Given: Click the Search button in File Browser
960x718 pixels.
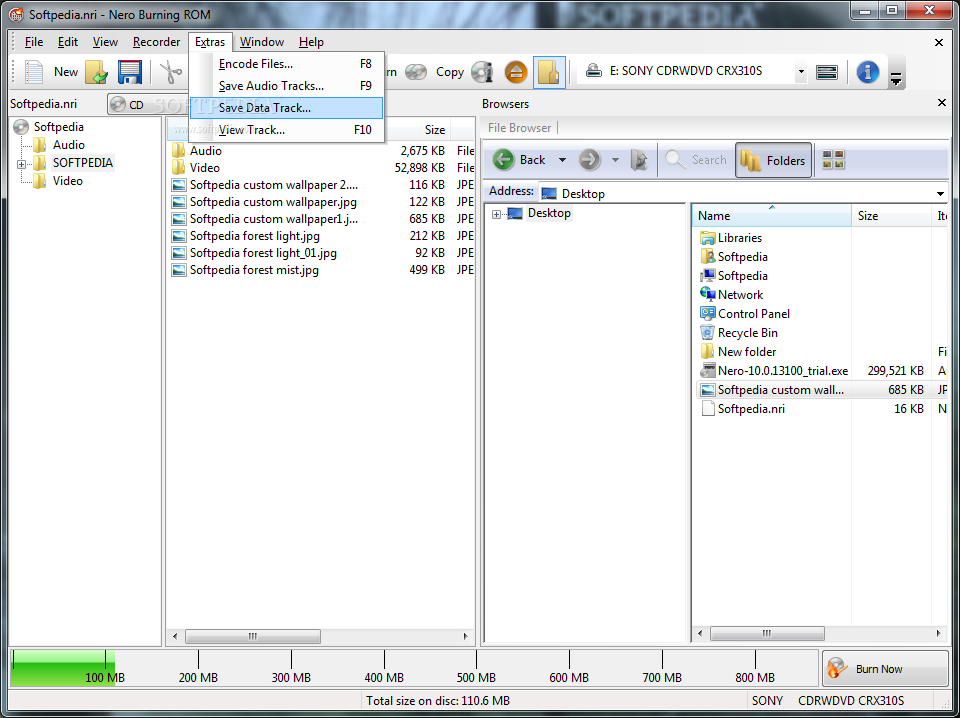Looking at the screenshot, I should (x=696, y=160).
